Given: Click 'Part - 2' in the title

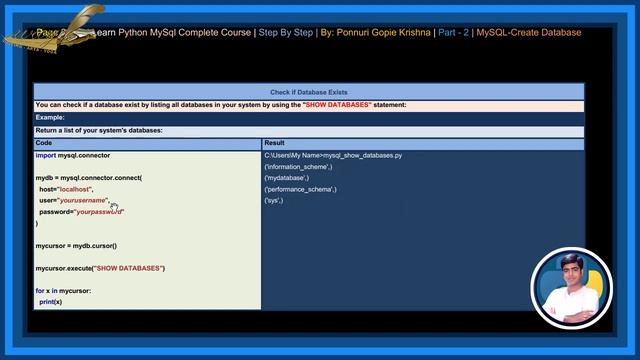Looking at the screenshot, I should point(453,33).
